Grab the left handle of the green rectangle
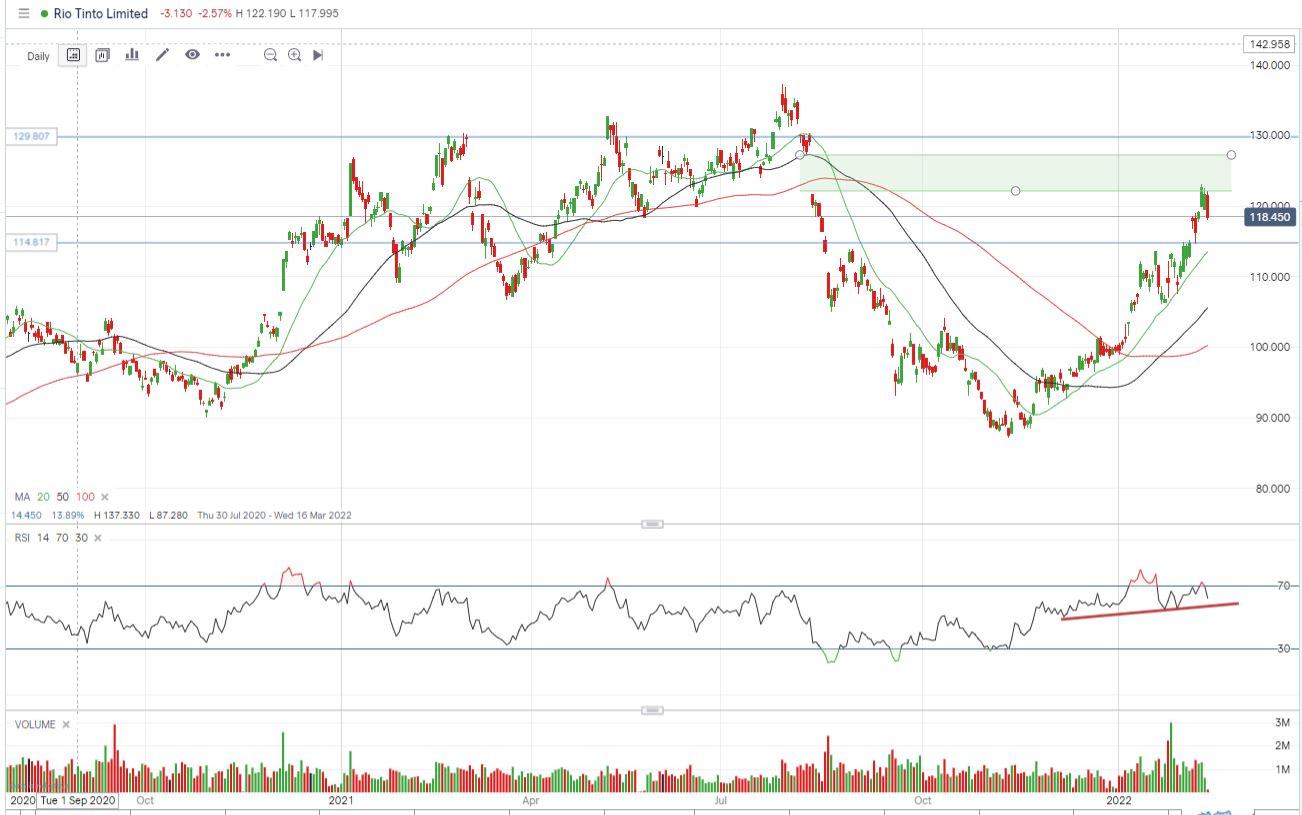 point(799,155)
